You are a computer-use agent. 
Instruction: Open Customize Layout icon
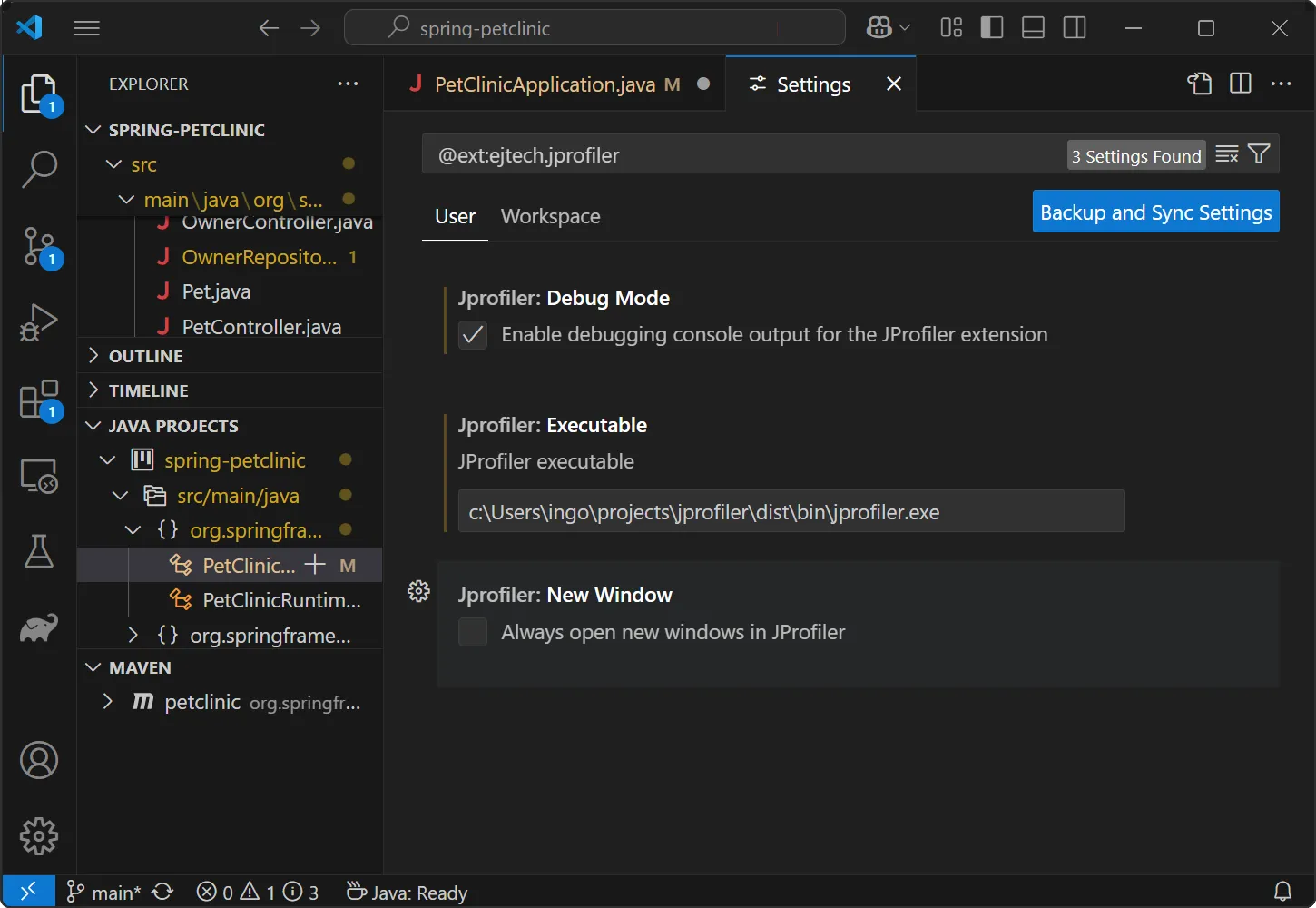tap(951, 28)
